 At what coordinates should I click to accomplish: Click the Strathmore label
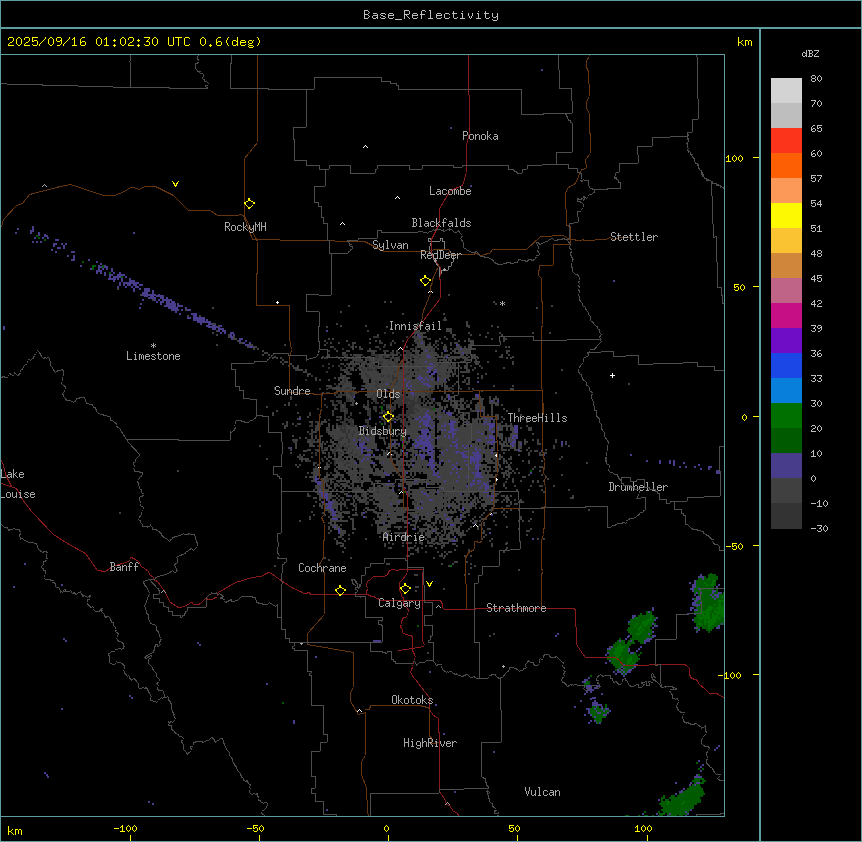tap(516, 608)
